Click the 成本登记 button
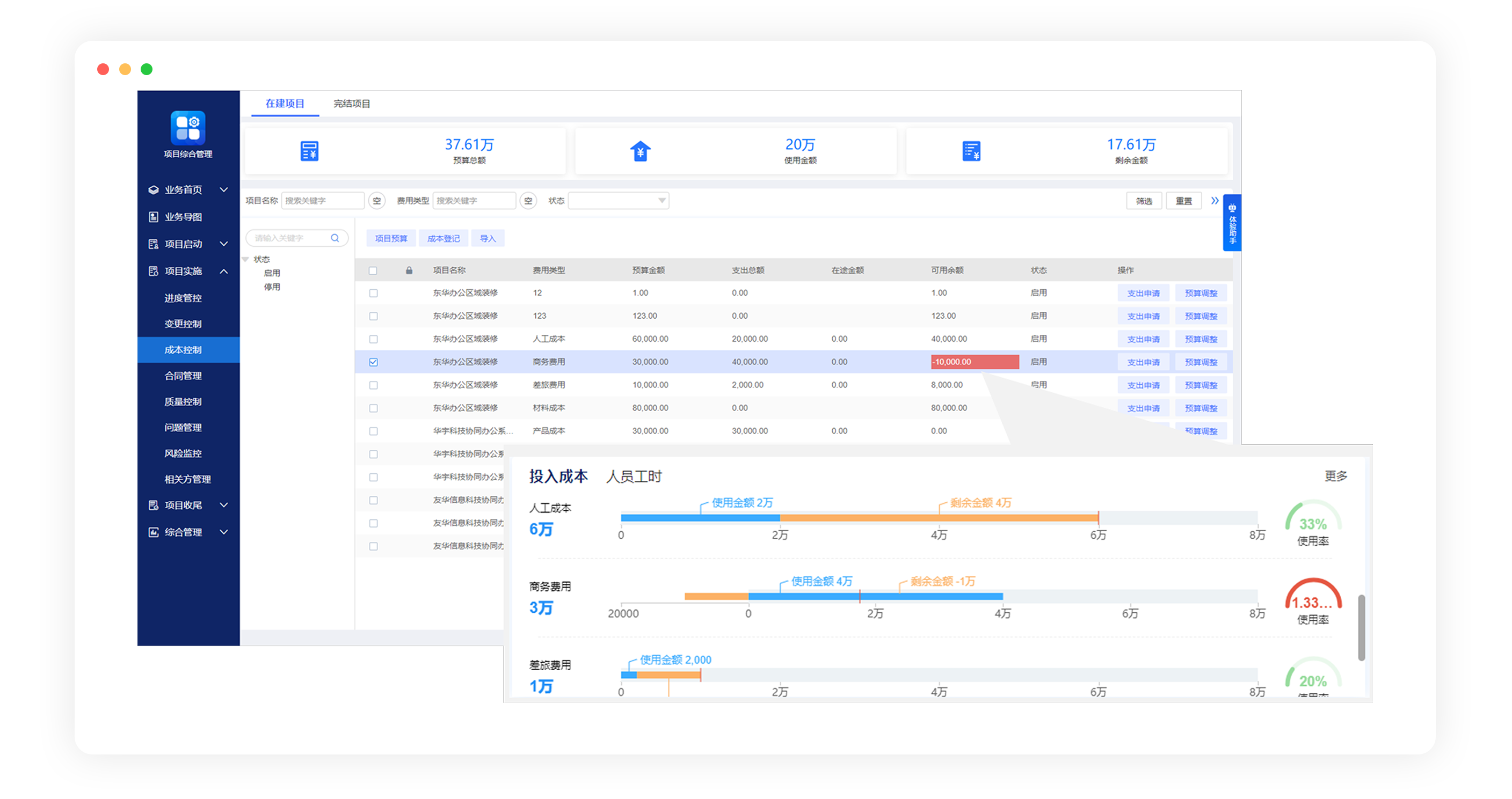Viewport: 1512px width, 799px height. (x=443, y=238)
